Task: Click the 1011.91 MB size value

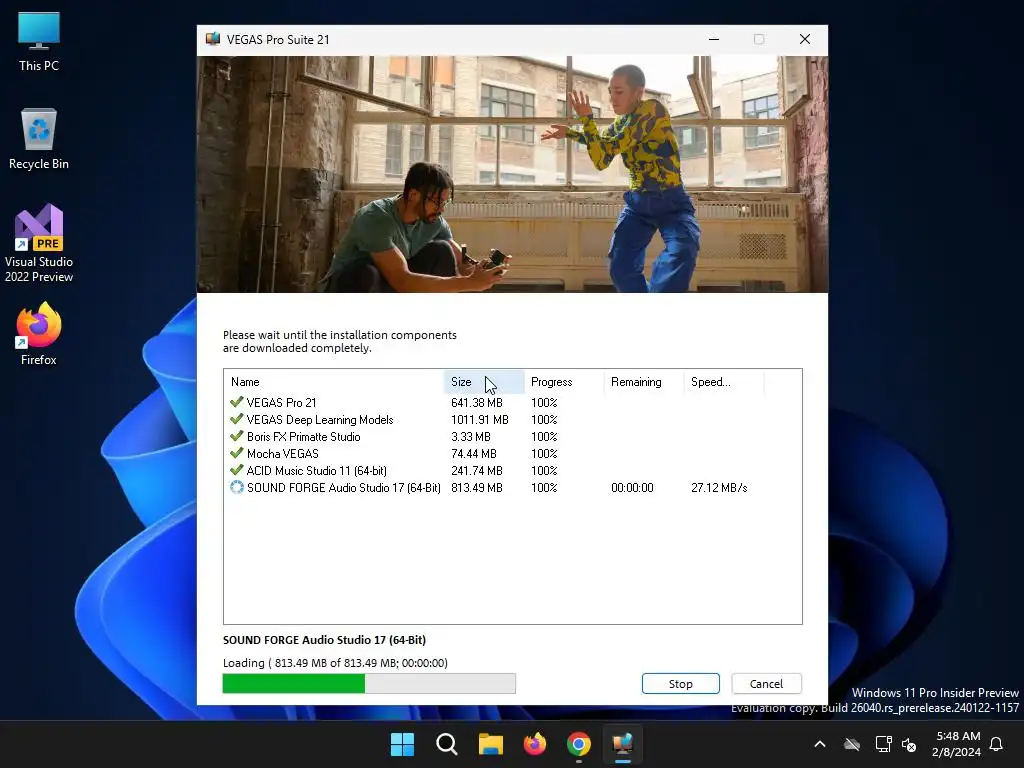Action: [x=479, y=420]
